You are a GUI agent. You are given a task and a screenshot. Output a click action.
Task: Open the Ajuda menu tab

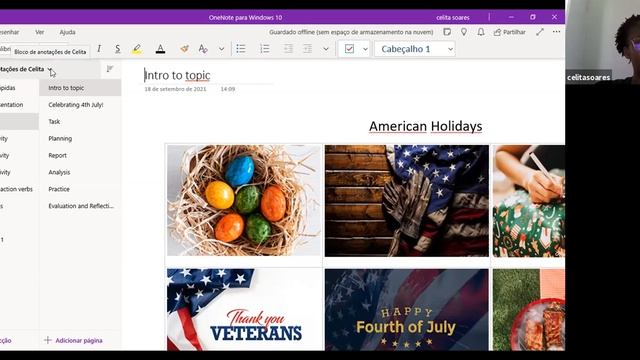67,32
